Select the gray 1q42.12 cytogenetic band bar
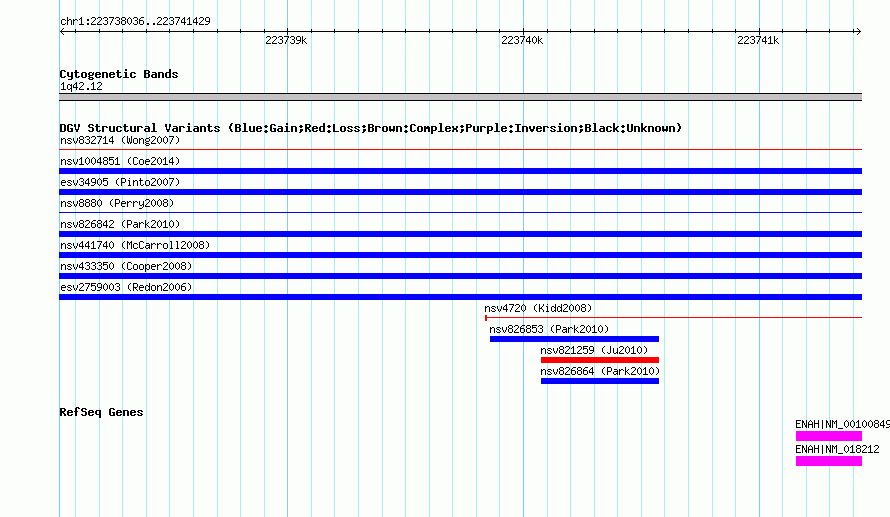 (x=460, y=97)
